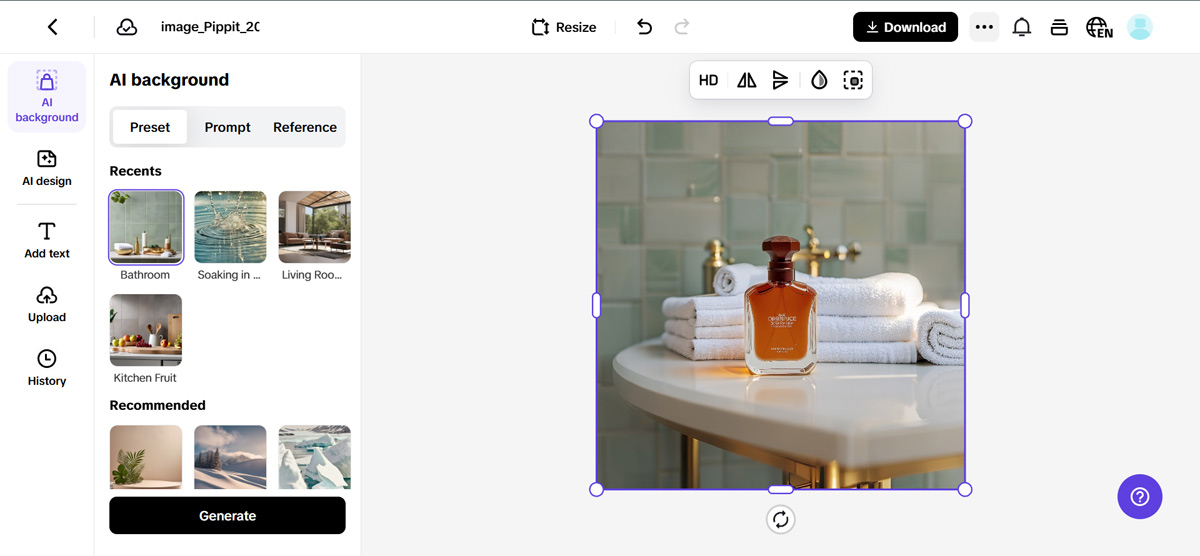Switch to the Prompt tab
Viewport: 1200px width, 556px height.
pyautogui.click(x=228, y=127)
